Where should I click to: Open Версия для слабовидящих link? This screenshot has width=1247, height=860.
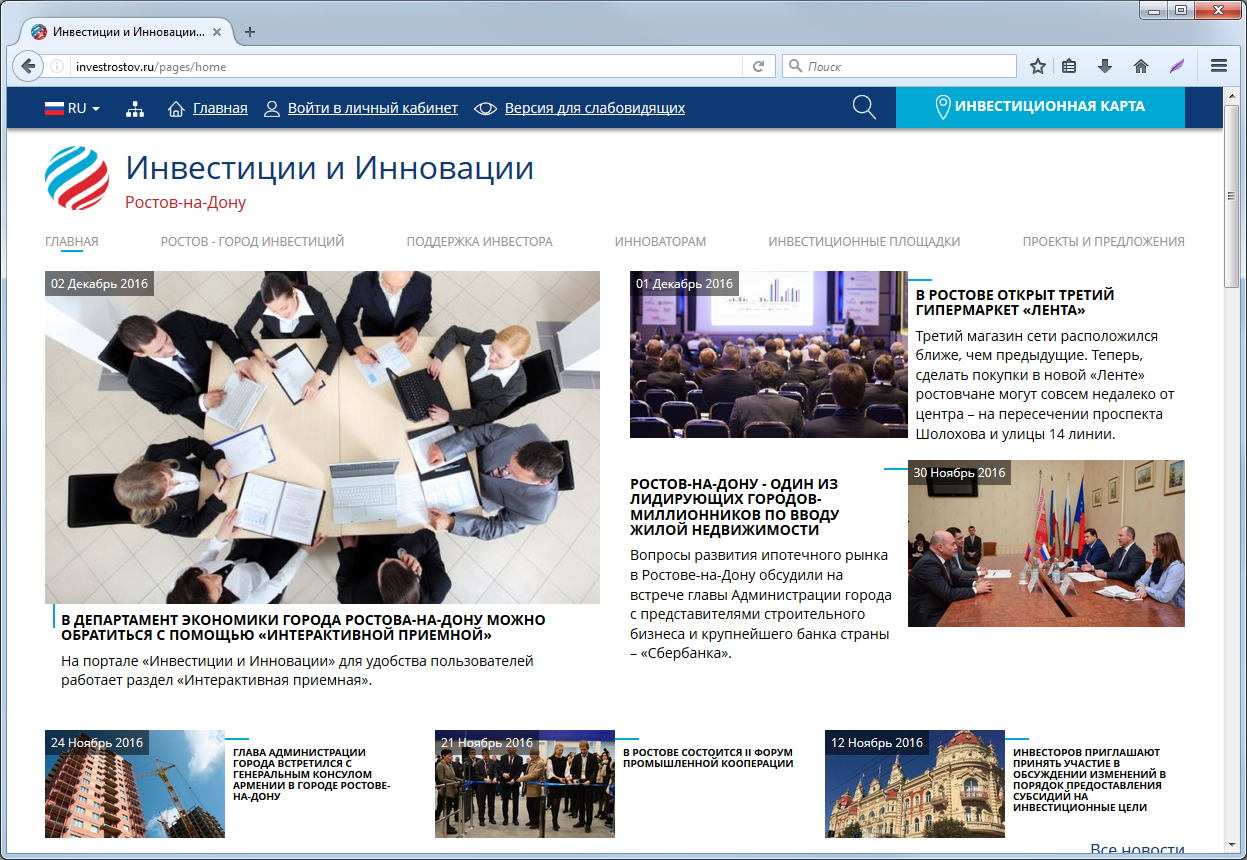[x=595, y=108]
